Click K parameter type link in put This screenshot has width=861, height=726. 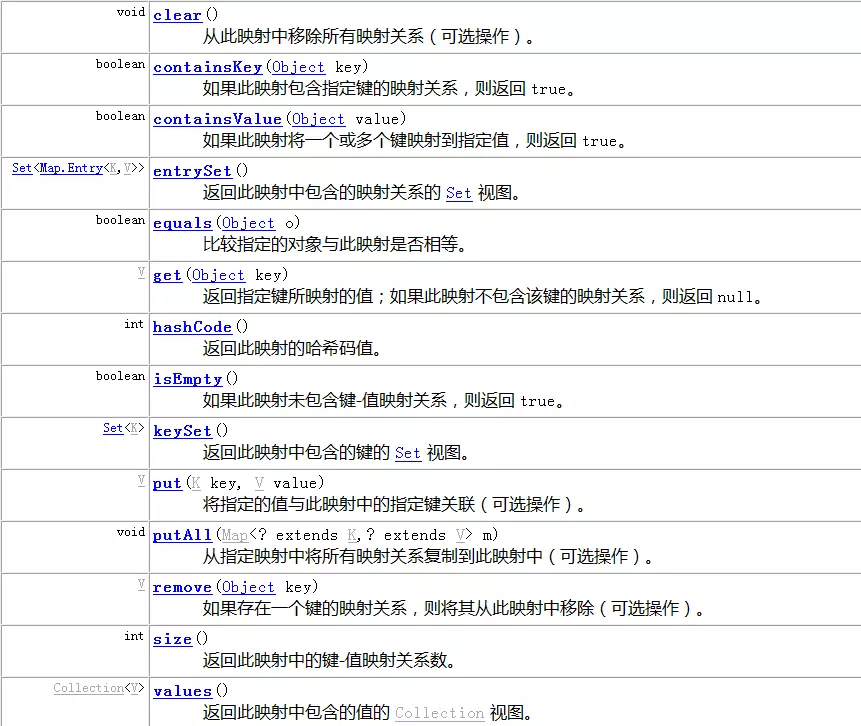196,483
